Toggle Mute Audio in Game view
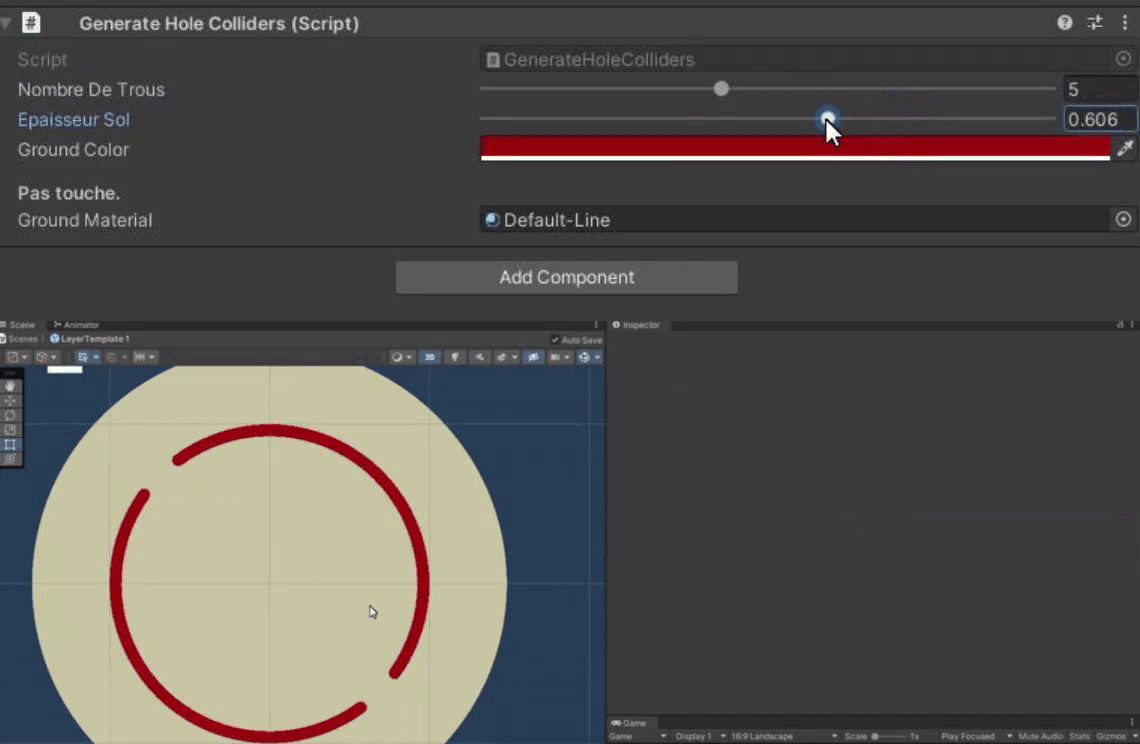The height and width of the screenshot is (744, 1140). coord(1040,736)
